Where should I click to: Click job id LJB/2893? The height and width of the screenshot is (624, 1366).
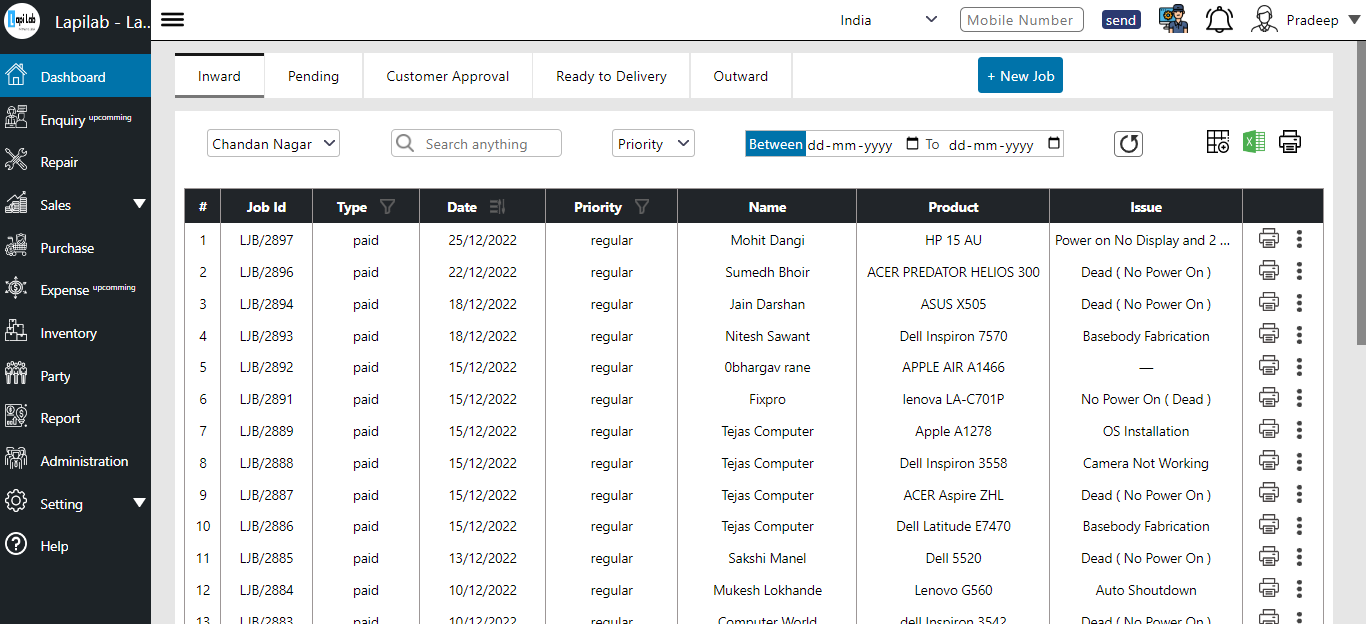[x=266, y=336]
